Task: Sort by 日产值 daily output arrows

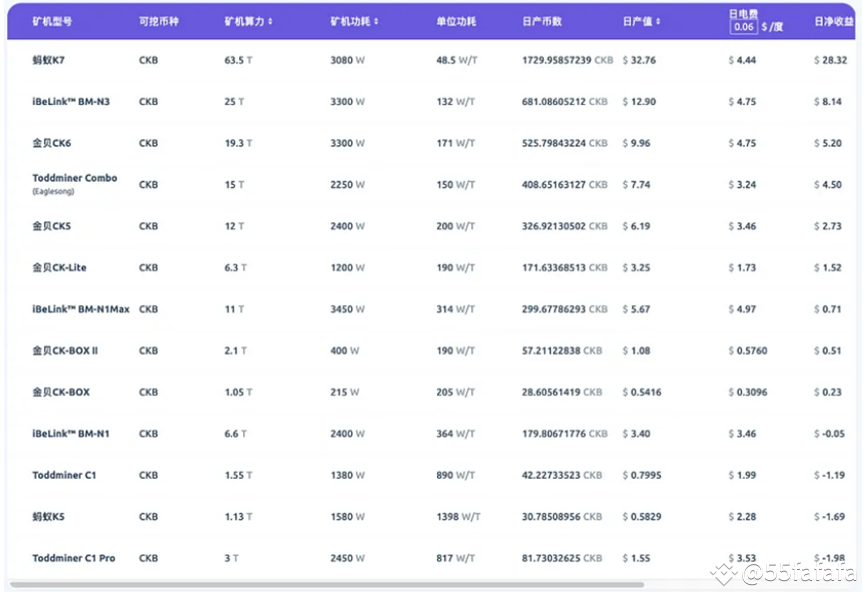Action: coord(658,22)
